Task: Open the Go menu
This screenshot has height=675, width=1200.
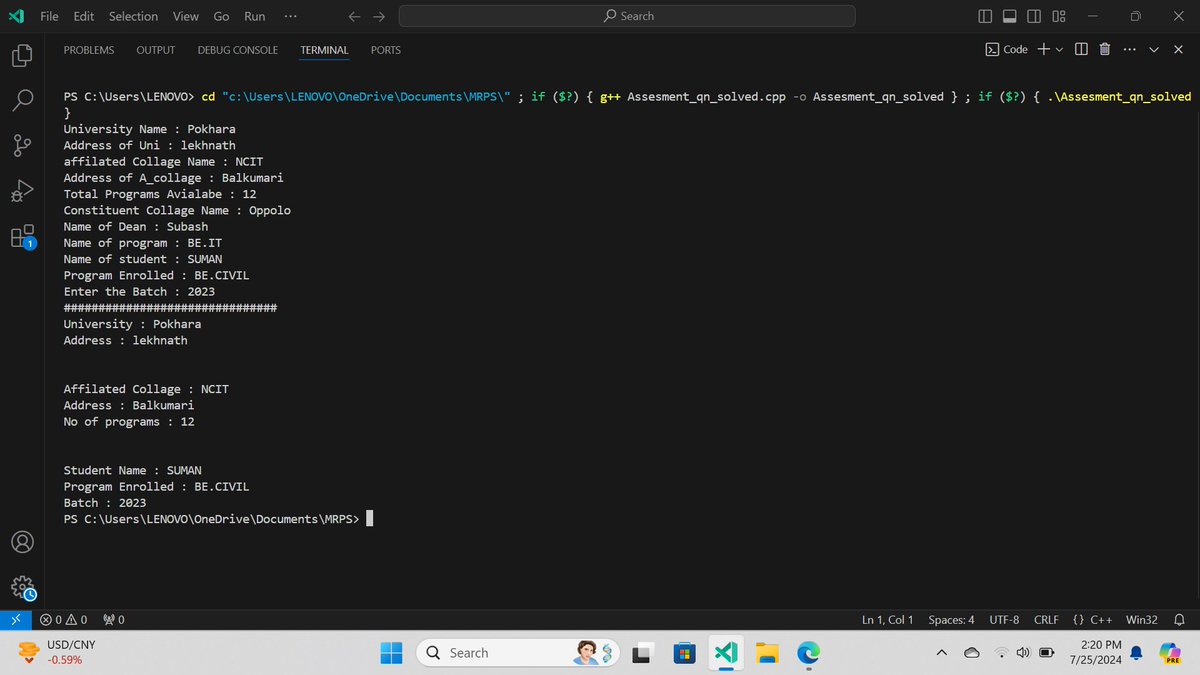Action: point(221,16)
